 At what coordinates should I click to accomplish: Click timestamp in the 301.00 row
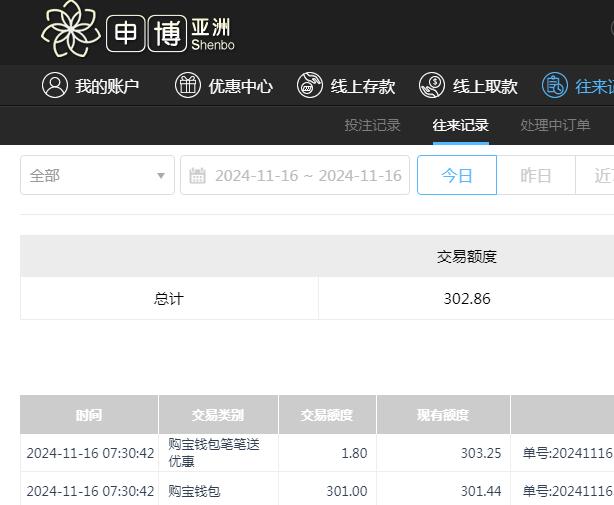90,491
